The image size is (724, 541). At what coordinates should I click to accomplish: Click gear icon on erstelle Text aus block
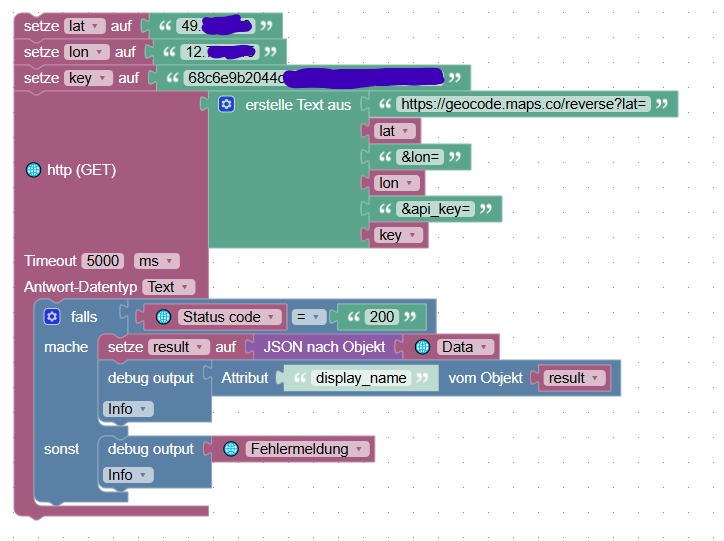point(226,104)
